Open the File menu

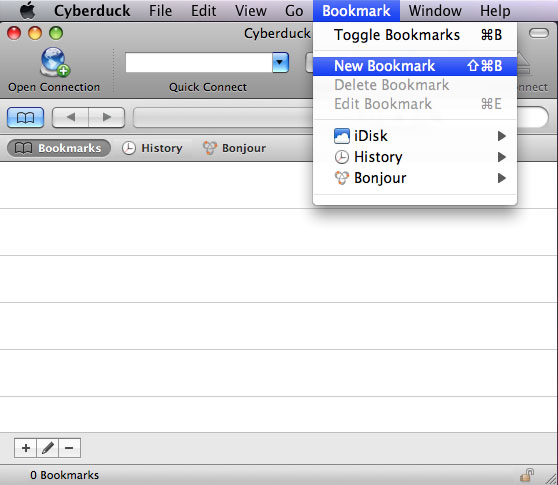(x=160, y=11)
